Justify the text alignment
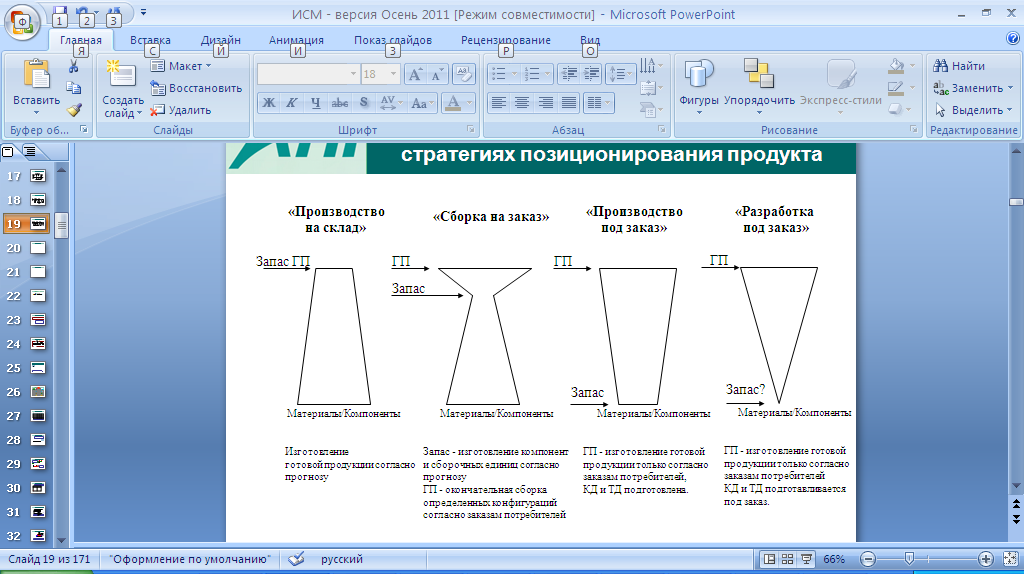Image resolution: width=1024 pixels, height=574 pixels. coord(569,103)
